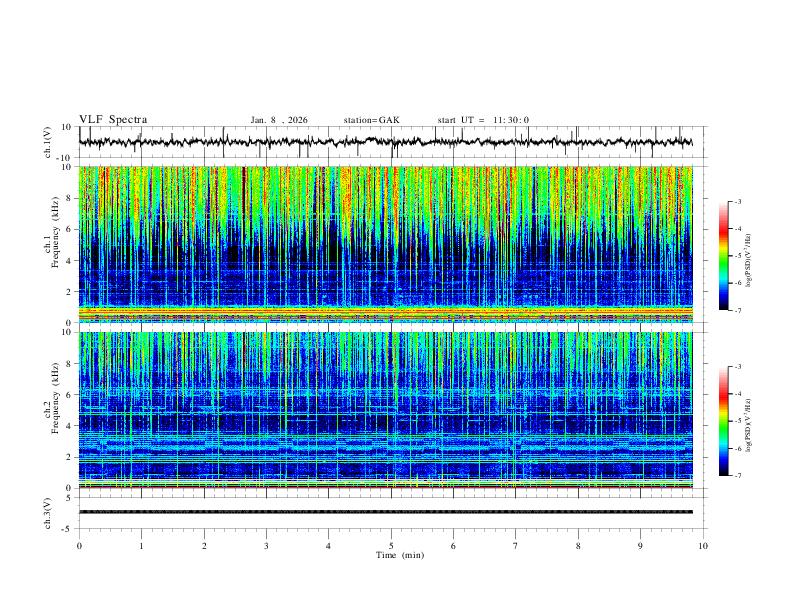The width and height of the screenshot is (792, 612).
Task: Click the ch.1 spectrogram "8" kHz tick
Action: [69, 198]
